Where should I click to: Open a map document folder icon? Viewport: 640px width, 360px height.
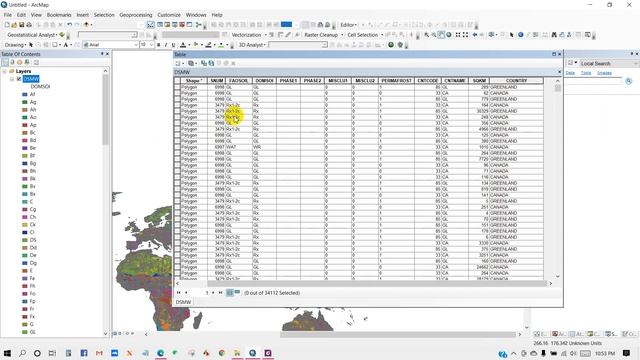[x=14, y=25]
